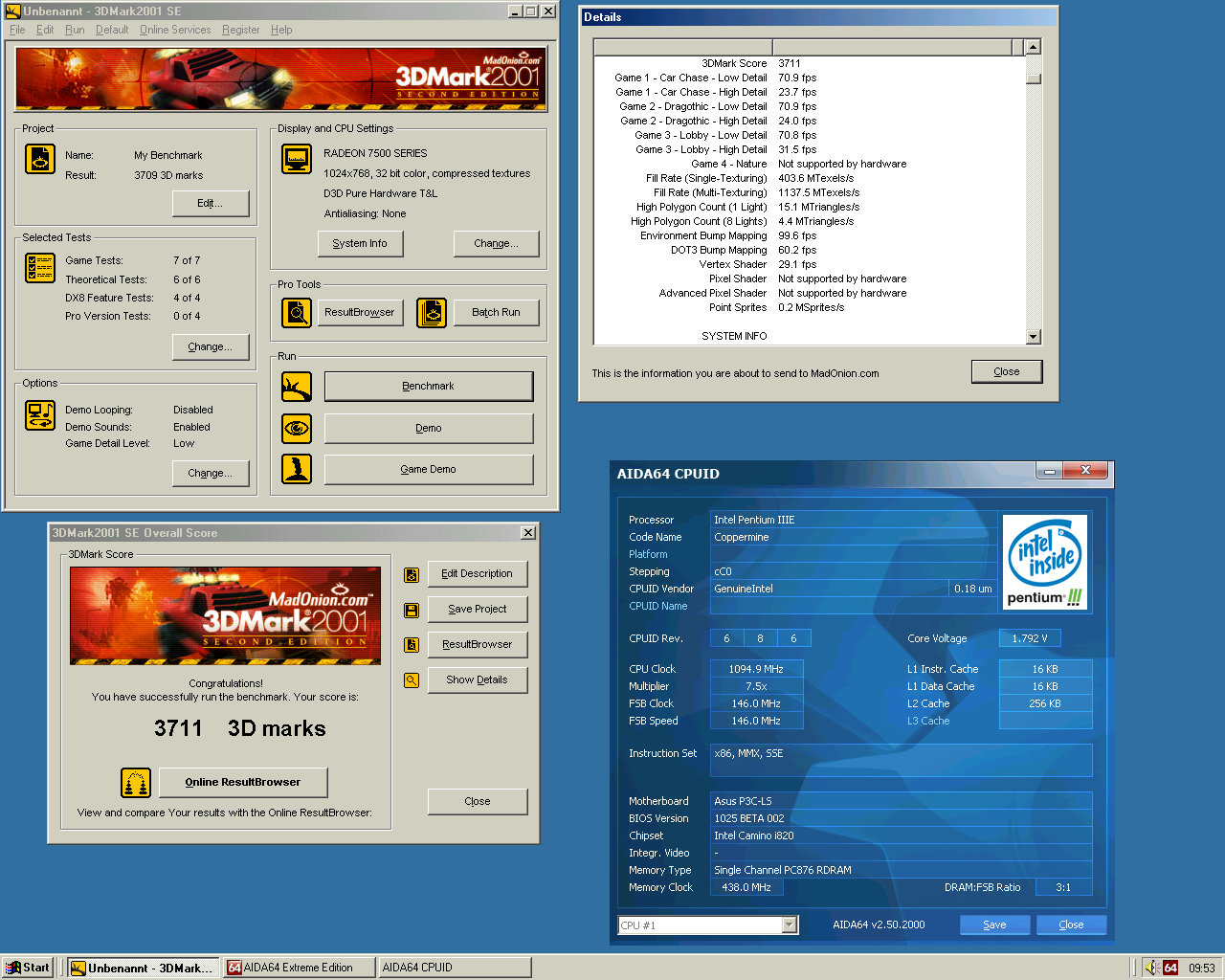Click Change... in Options group
Viewport: 1225px width, 980px height.
coord(211,473)
